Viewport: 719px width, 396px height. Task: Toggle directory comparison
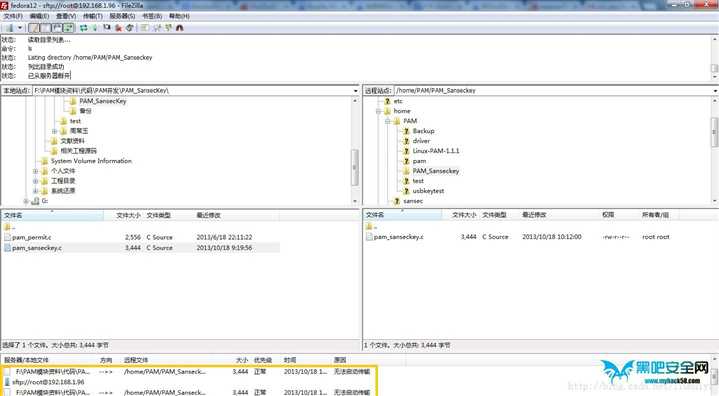157,28
